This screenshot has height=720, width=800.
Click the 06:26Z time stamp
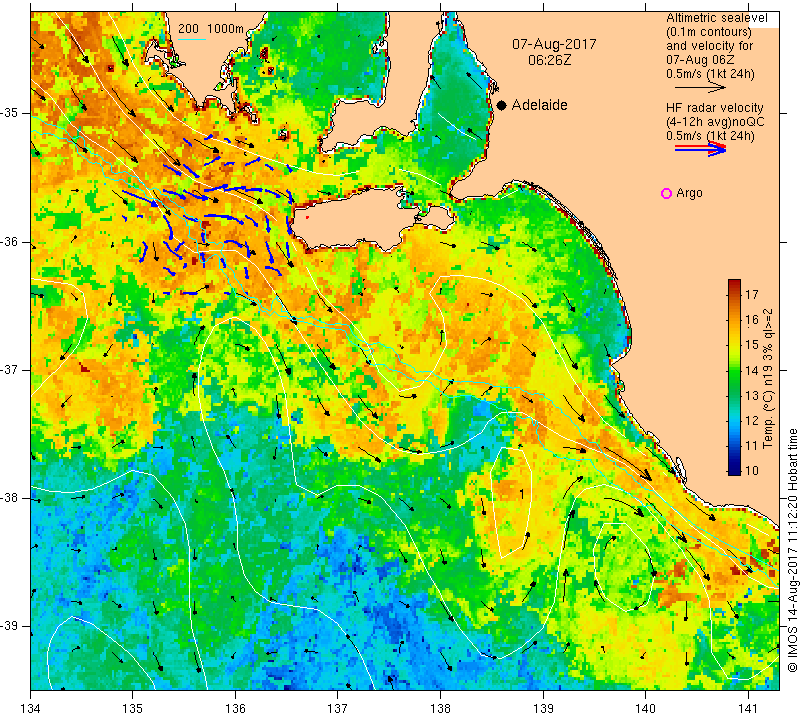[x=549, y=60]
